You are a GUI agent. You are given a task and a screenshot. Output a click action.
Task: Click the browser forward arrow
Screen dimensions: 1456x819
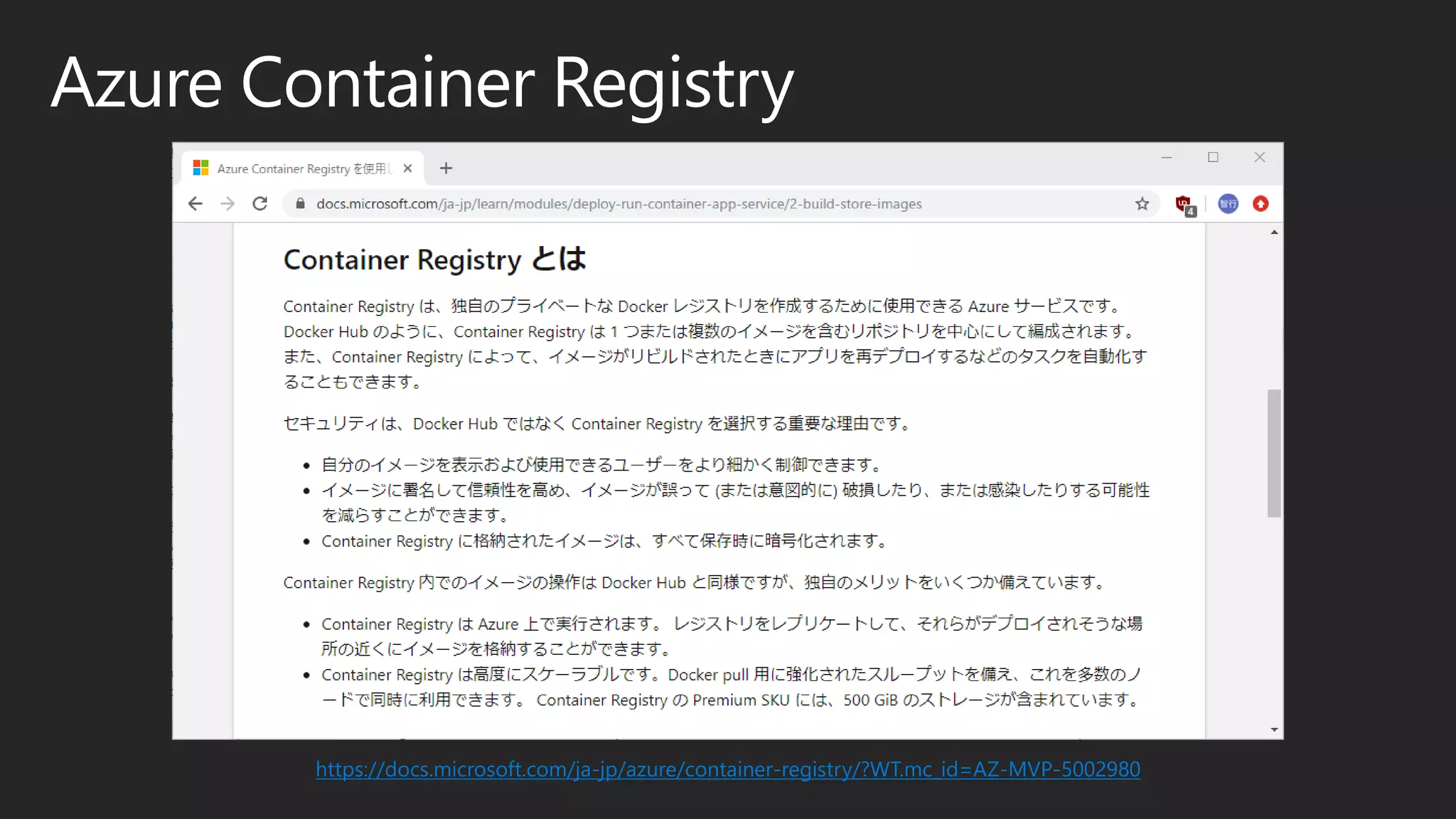pyautogui.click(x=227, y=204)
